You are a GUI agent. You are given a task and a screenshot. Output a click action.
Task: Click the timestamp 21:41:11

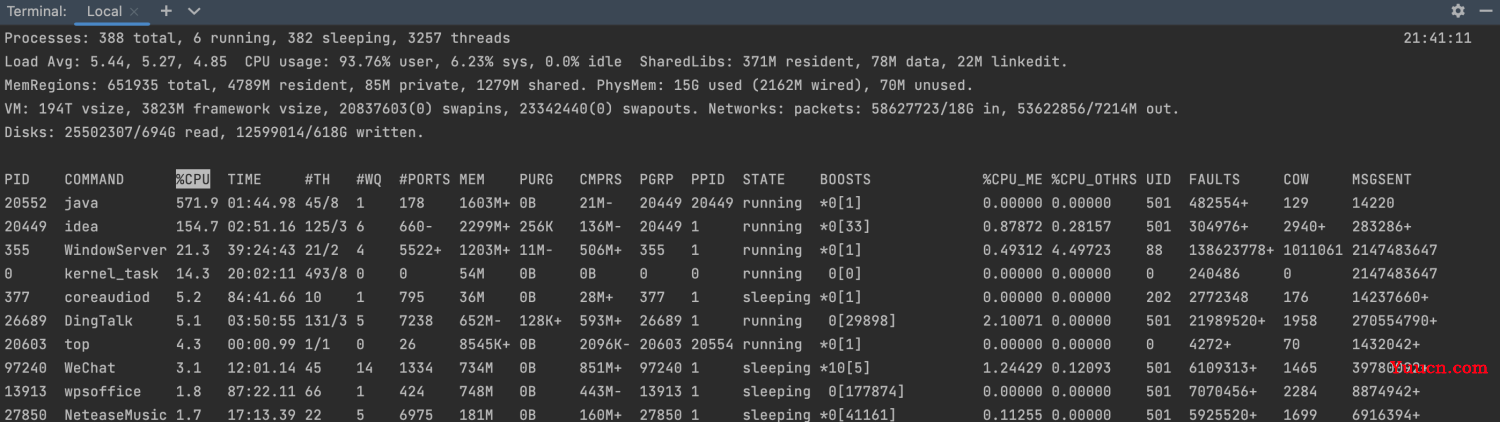click(x=1438, y=38)
